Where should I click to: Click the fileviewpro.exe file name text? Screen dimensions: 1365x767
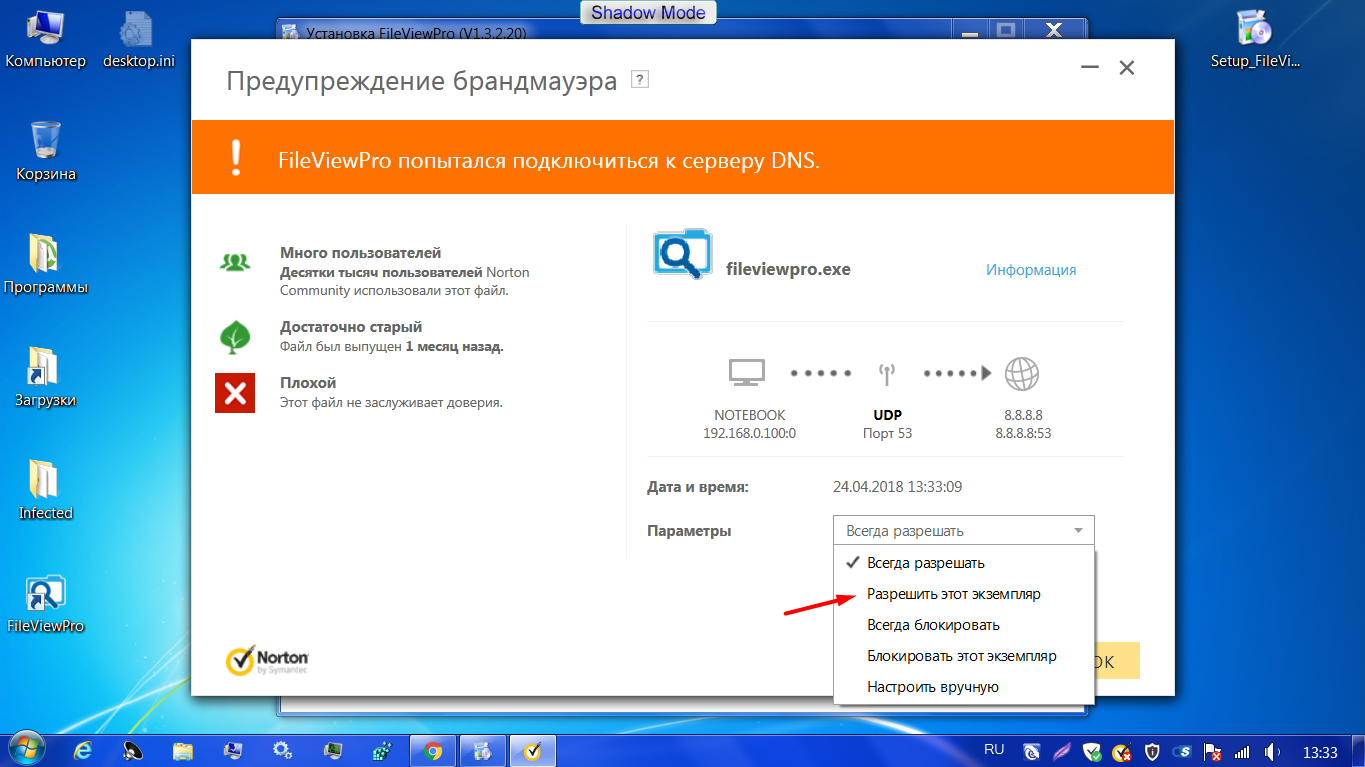tap(788, 269)
